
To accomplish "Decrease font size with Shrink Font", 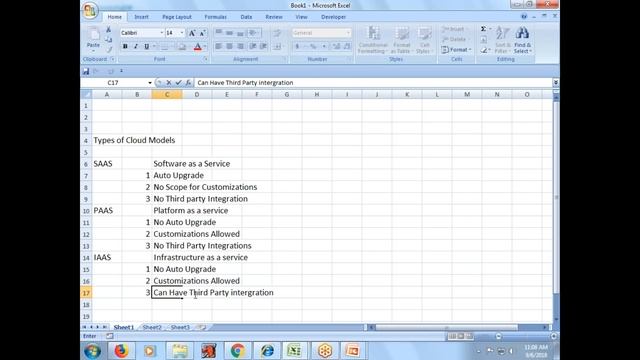I will click(202, 33).
